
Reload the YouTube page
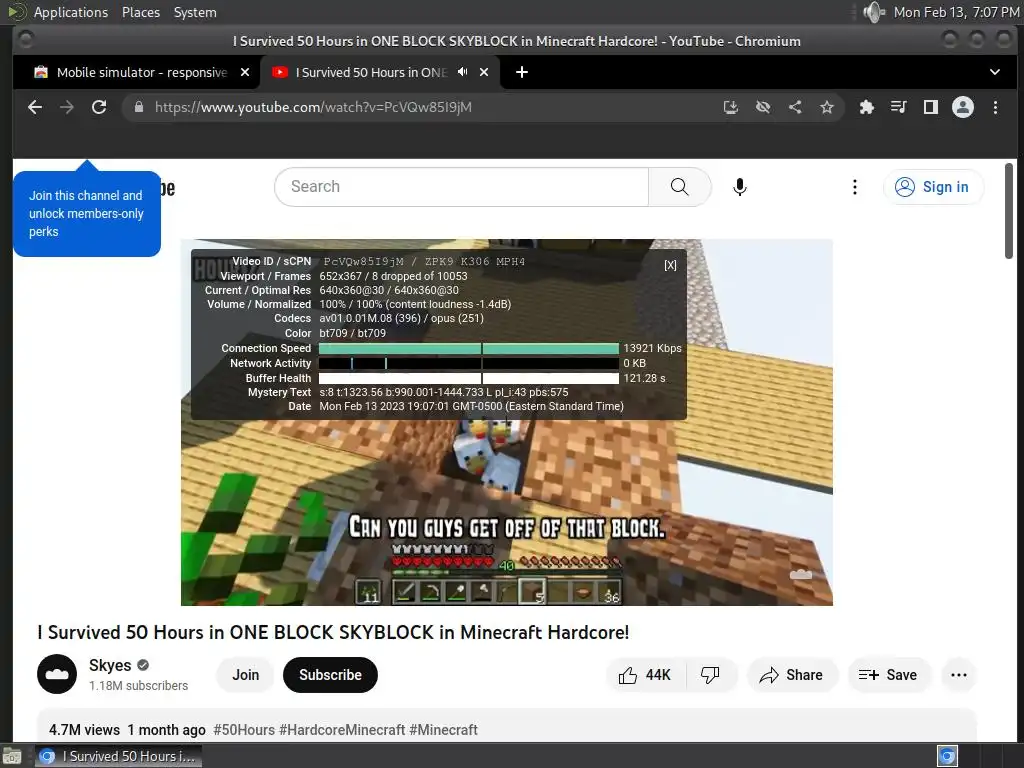click(x=99, y=107)
